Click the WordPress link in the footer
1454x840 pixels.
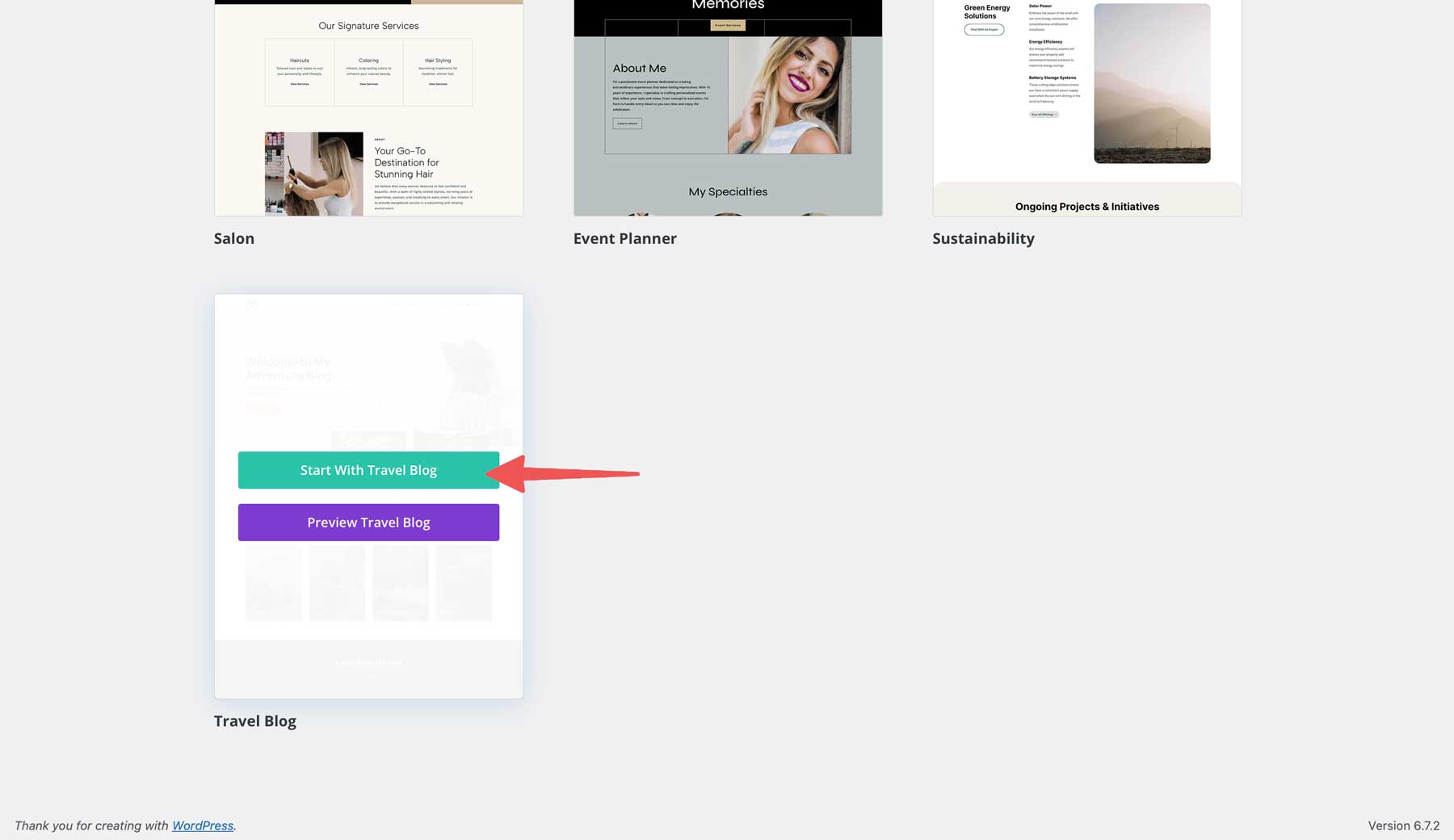[x=202, y=825]
